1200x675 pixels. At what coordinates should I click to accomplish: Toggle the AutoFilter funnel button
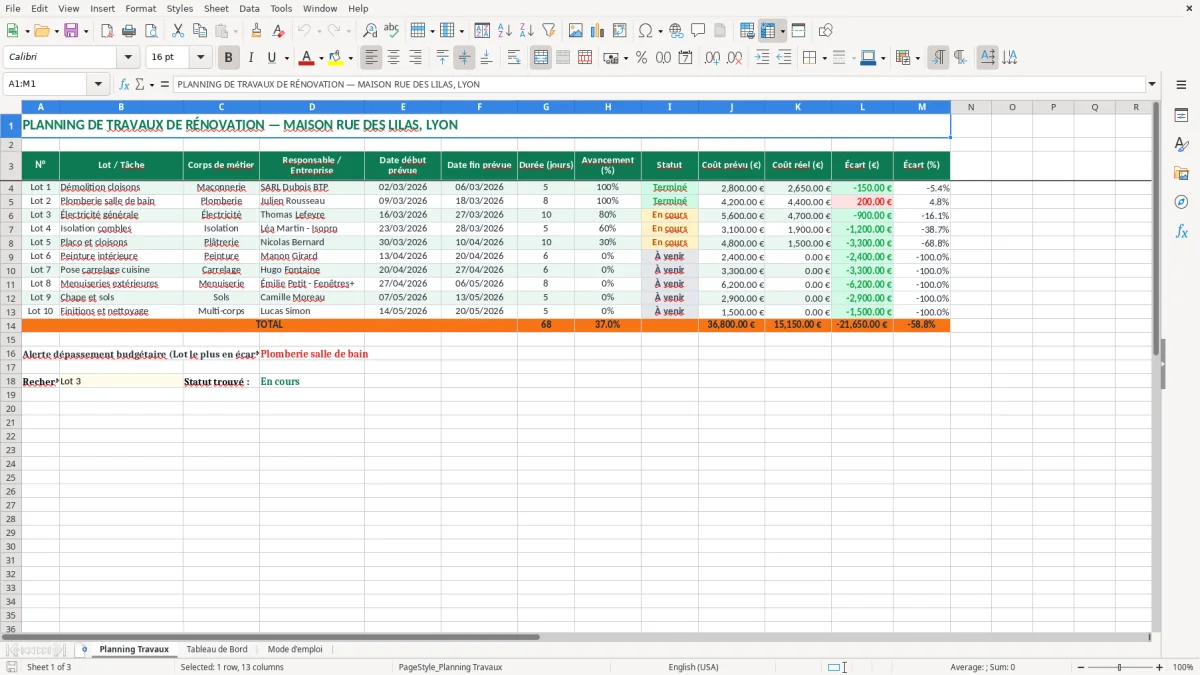[x=549, y=31]
